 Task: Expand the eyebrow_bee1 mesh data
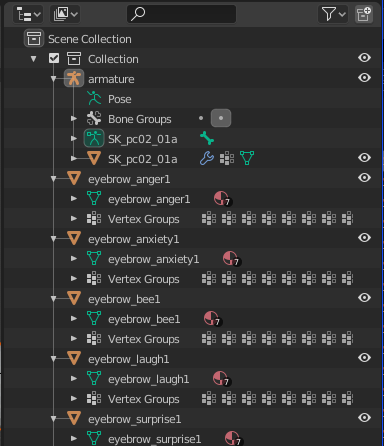coord(74,318)
